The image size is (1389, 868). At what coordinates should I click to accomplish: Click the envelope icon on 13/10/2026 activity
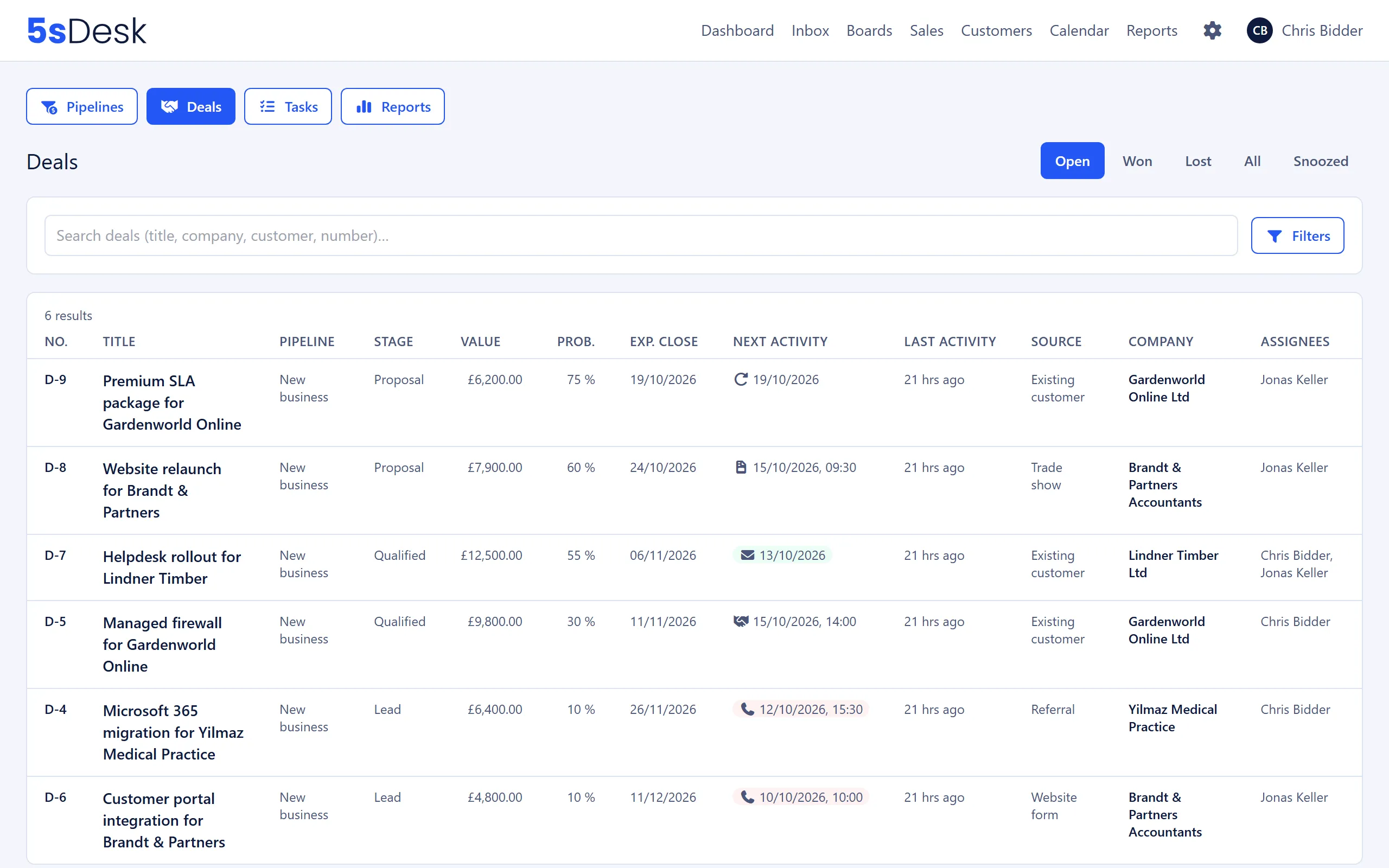point(747,555)
